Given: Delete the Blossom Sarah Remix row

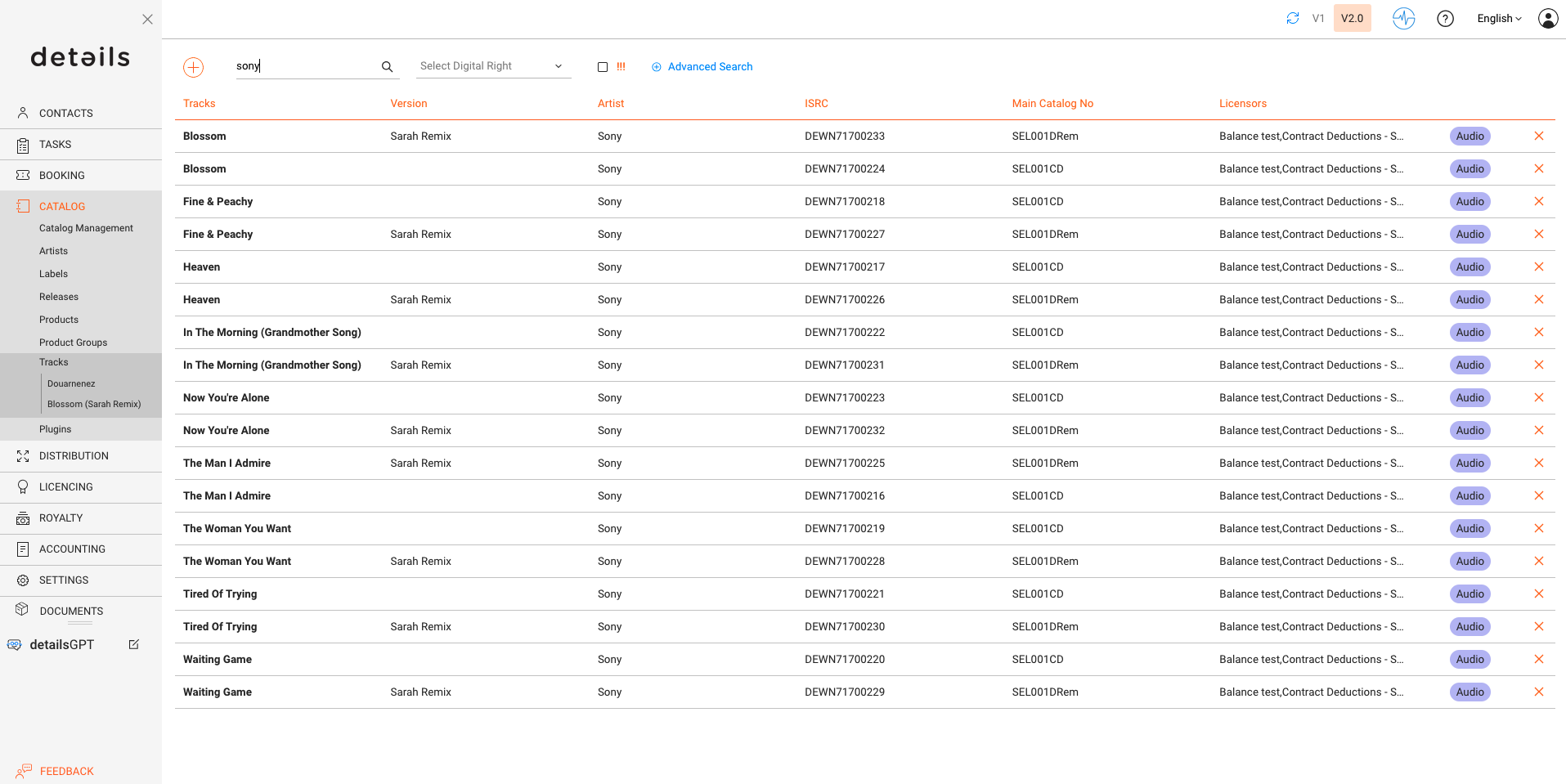Looking at the screenshot, I should (1538, 137).
